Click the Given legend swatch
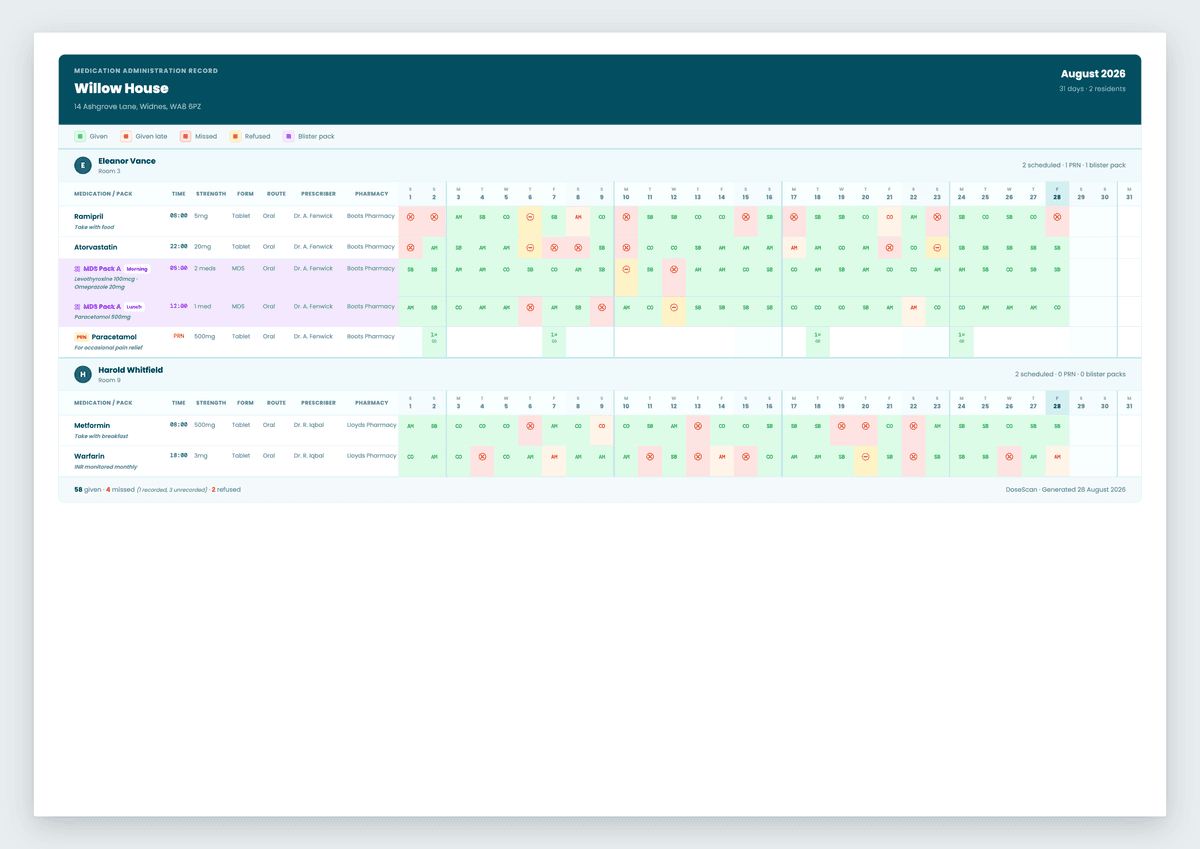Viewport: 1200px width, 849px height. coord(79,136)
